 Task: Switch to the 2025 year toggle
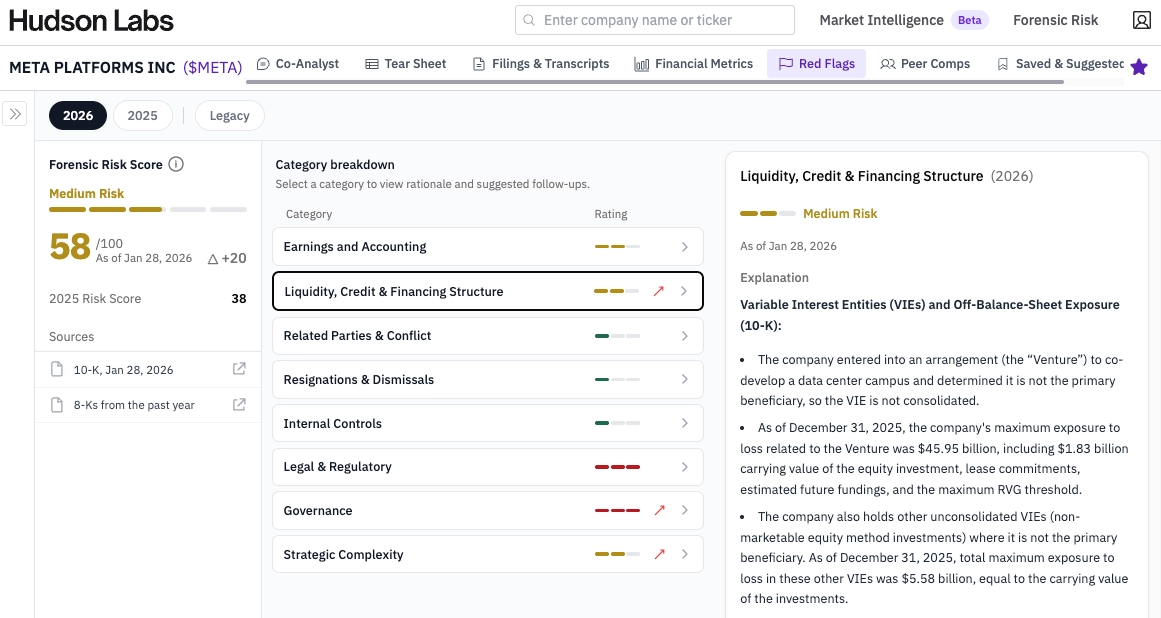coord(142,115)
